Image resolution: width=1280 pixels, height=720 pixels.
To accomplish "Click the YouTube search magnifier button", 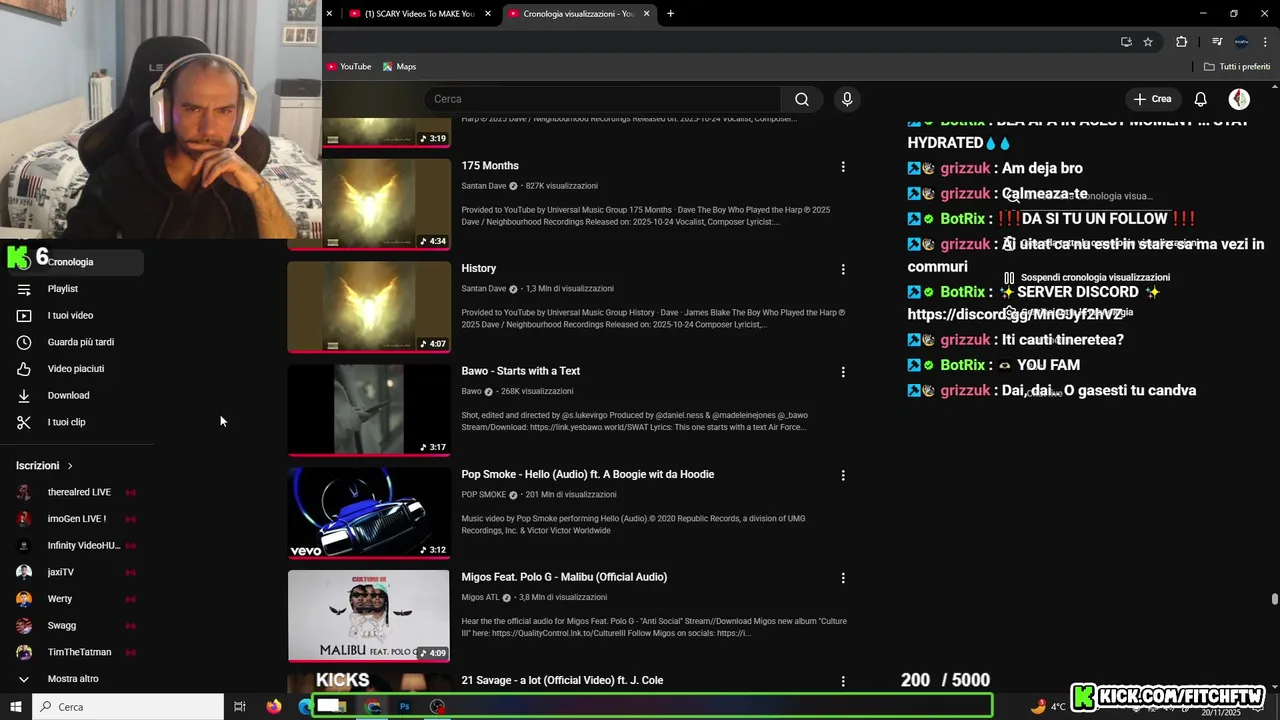I will point(802,99).
